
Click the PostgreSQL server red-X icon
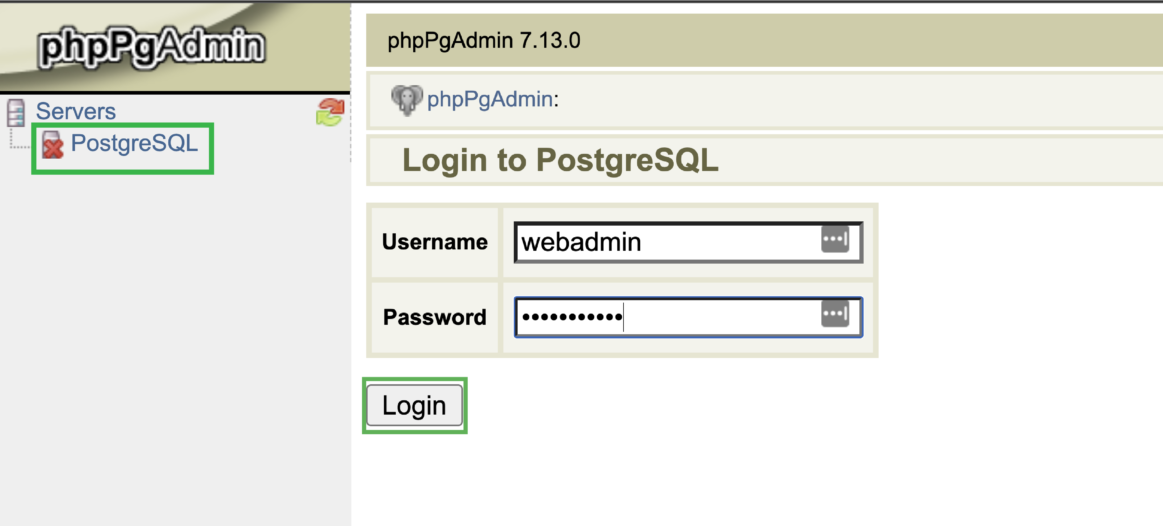pyautogui.click(x=53, y=146)
